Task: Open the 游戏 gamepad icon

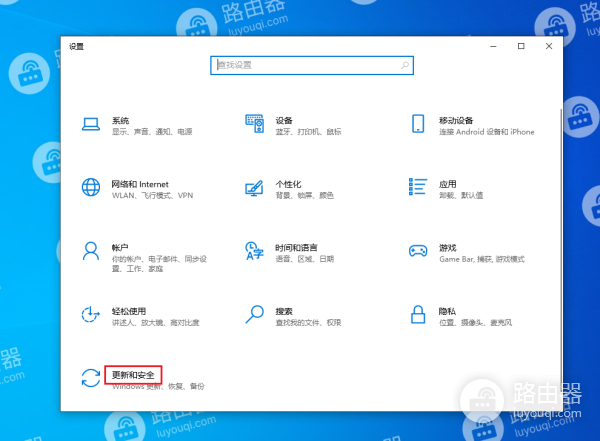Action: 418,251
